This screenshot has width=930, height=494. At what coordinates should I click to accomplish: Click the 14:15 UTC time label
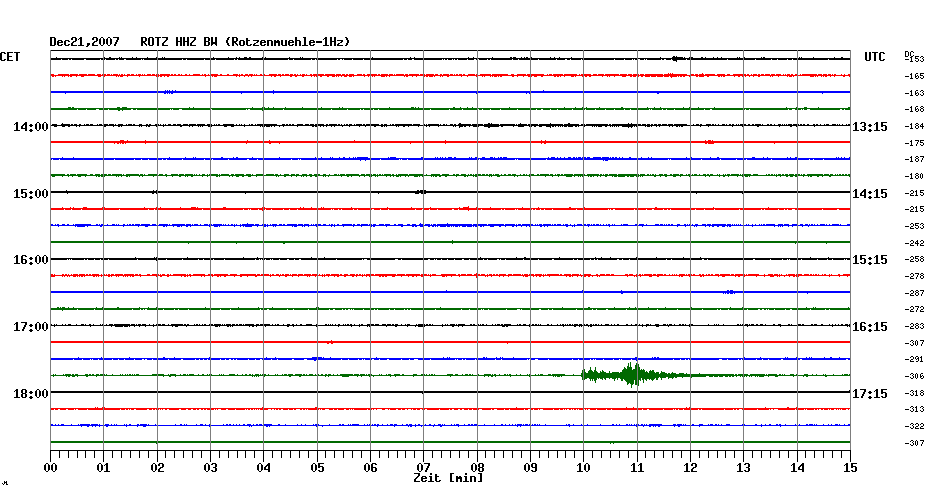click(870, 194)
